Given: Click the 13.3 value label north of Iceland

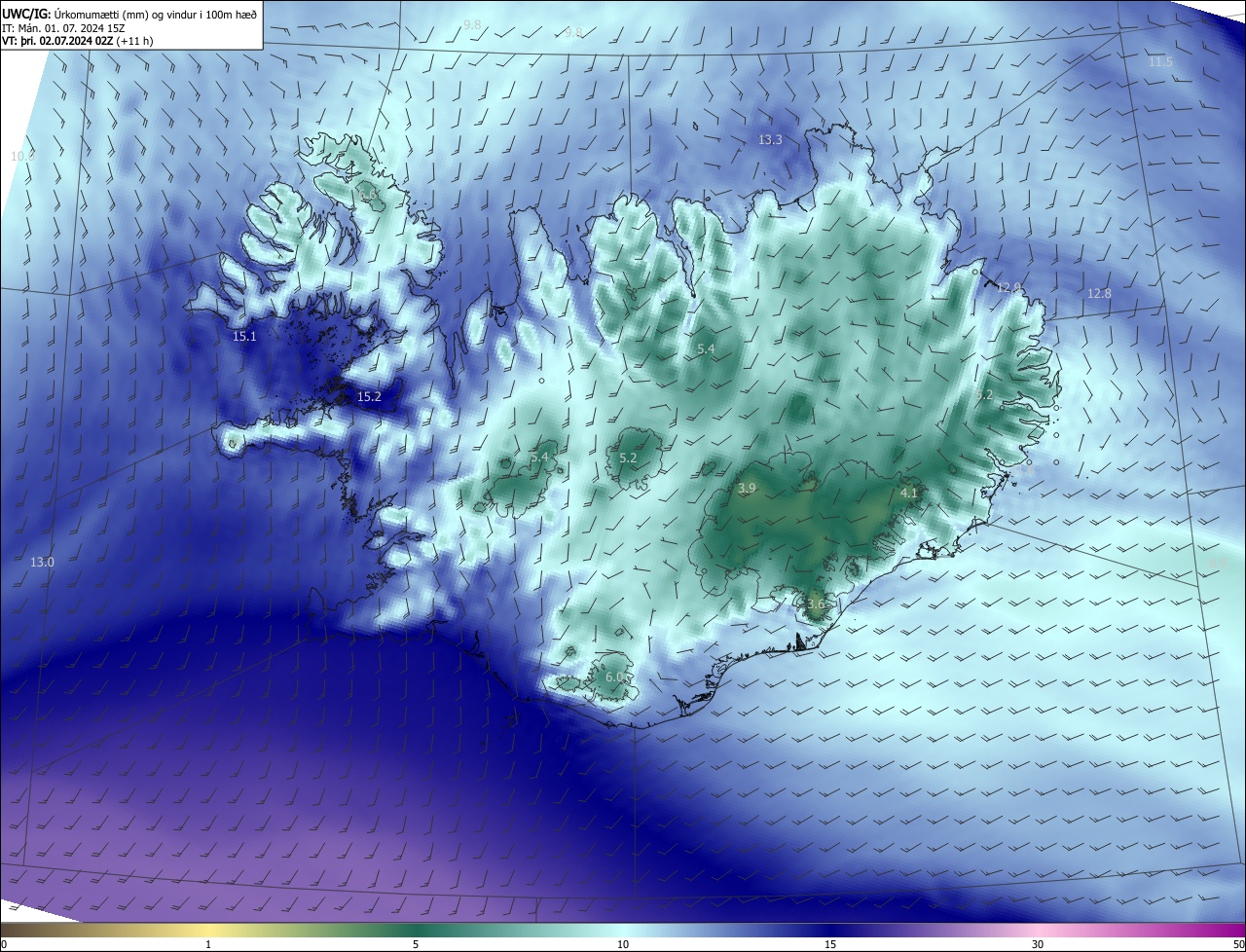Looking at the screenshot, I should point(770,140).
